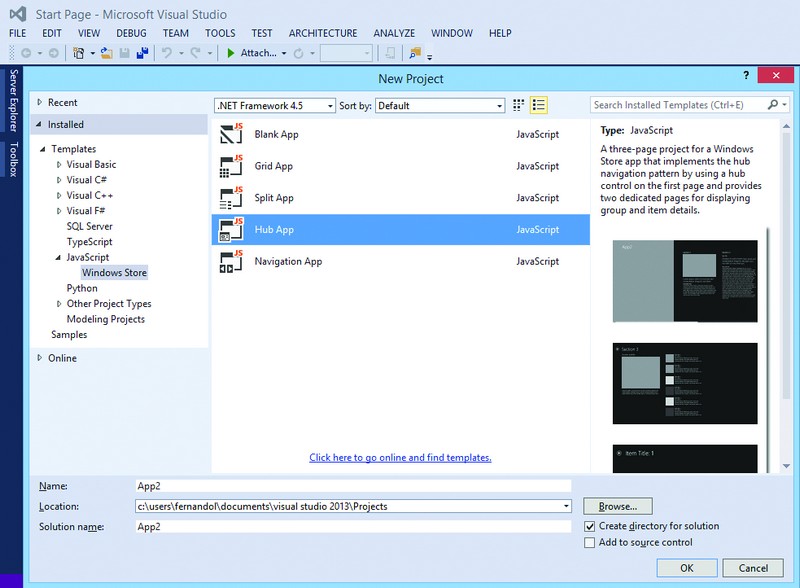
Task: Open the EDIT menu
Action: (x=52, y=33)
